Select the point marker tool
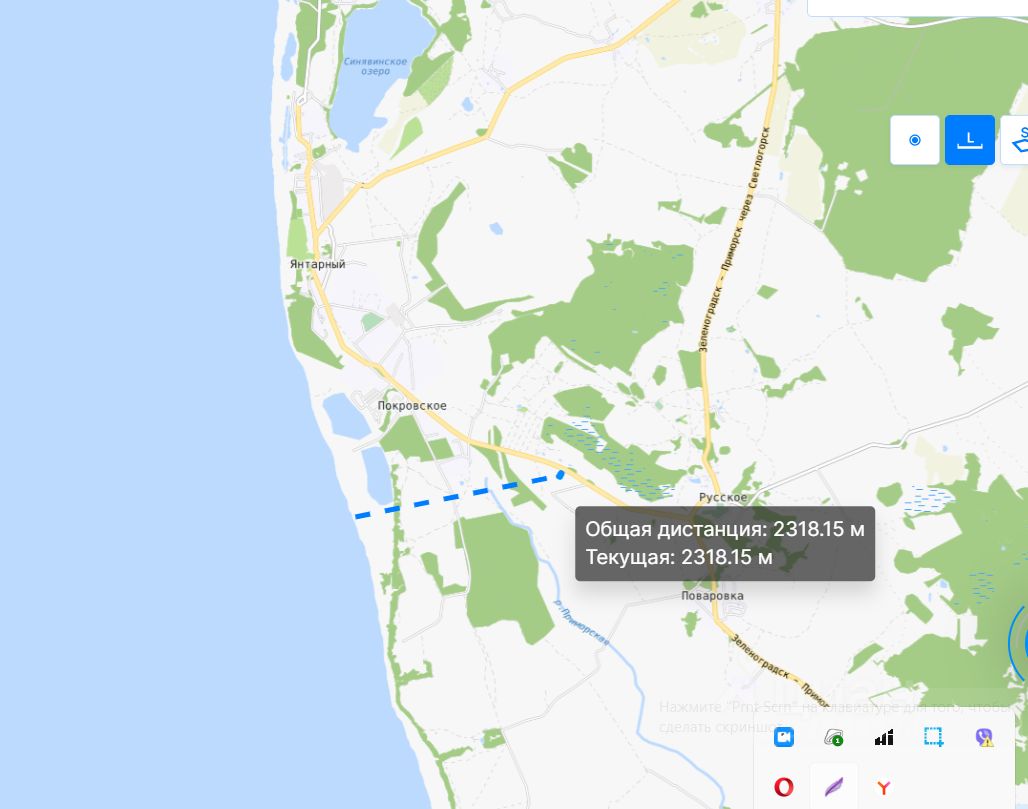 [915, 140]
